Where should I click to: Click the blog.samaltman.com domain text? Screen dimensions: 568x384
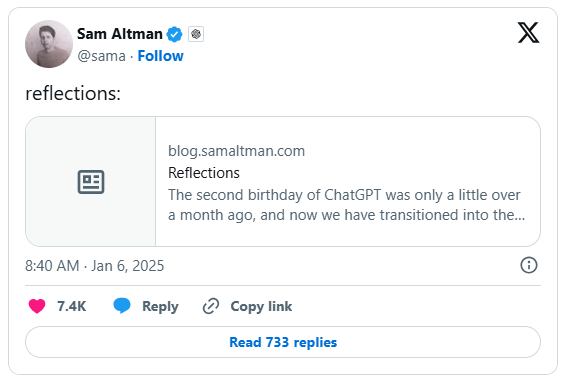pos(237,151)
